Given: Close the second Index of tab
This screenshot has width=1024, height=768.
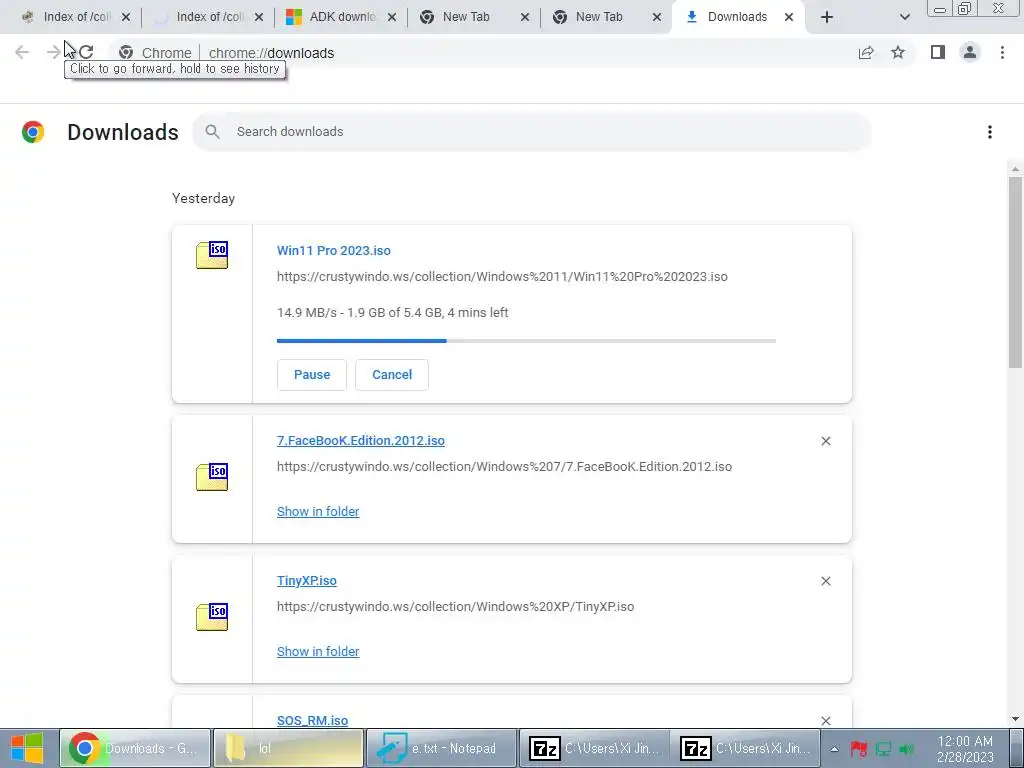Looking at the screenshot, I should coord(259,18).
